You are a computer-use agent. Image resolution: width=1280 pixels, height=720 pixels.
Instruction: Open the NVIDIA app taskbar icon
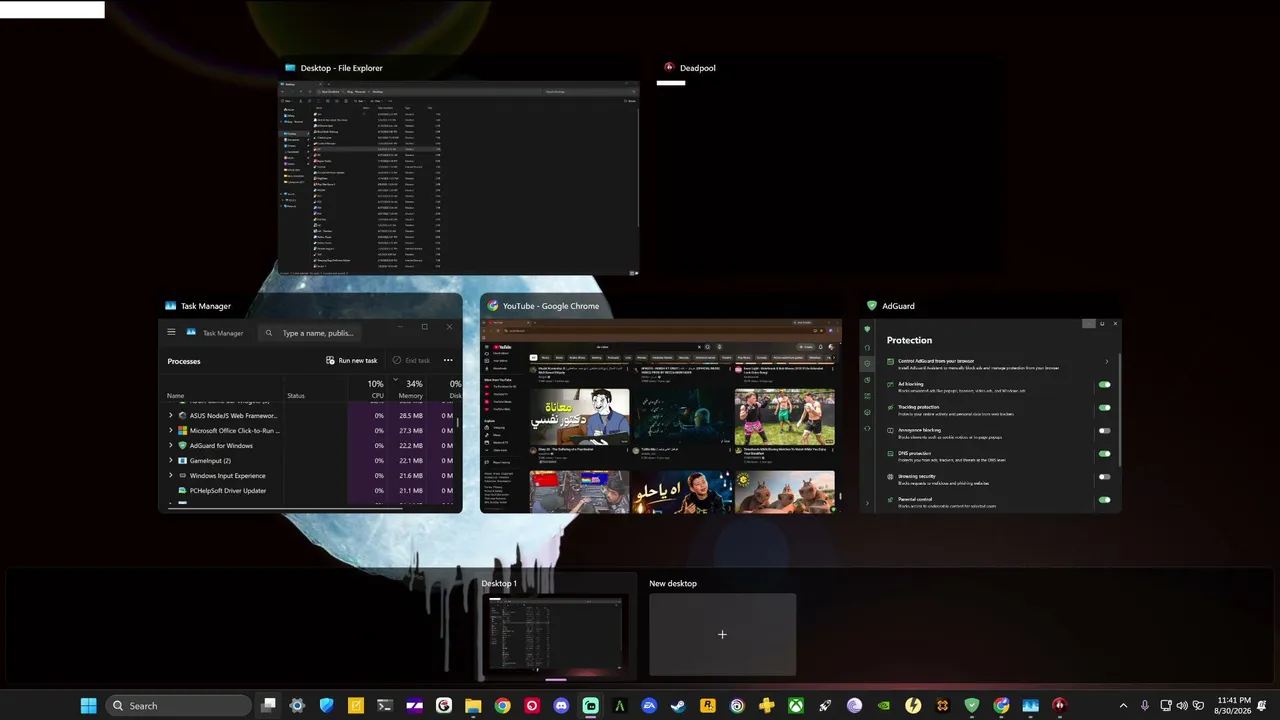click(x=883, y=706)
